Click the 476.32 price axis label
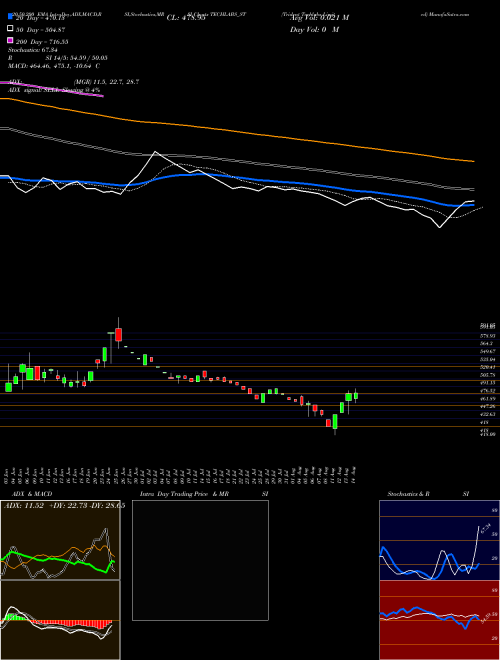 (x=489, y=391)
